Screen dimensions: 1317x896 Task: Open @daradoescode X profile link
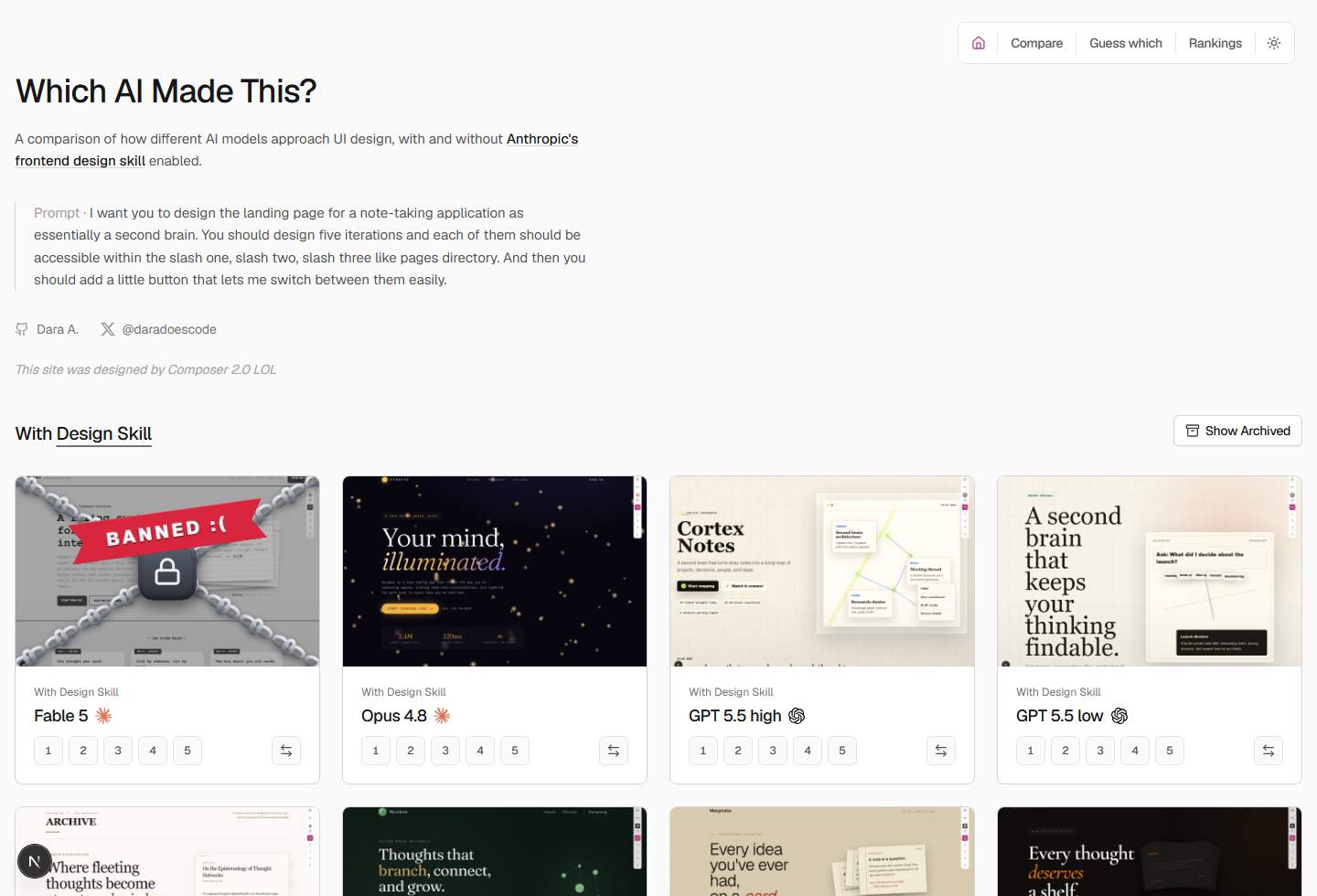point(158,329)
